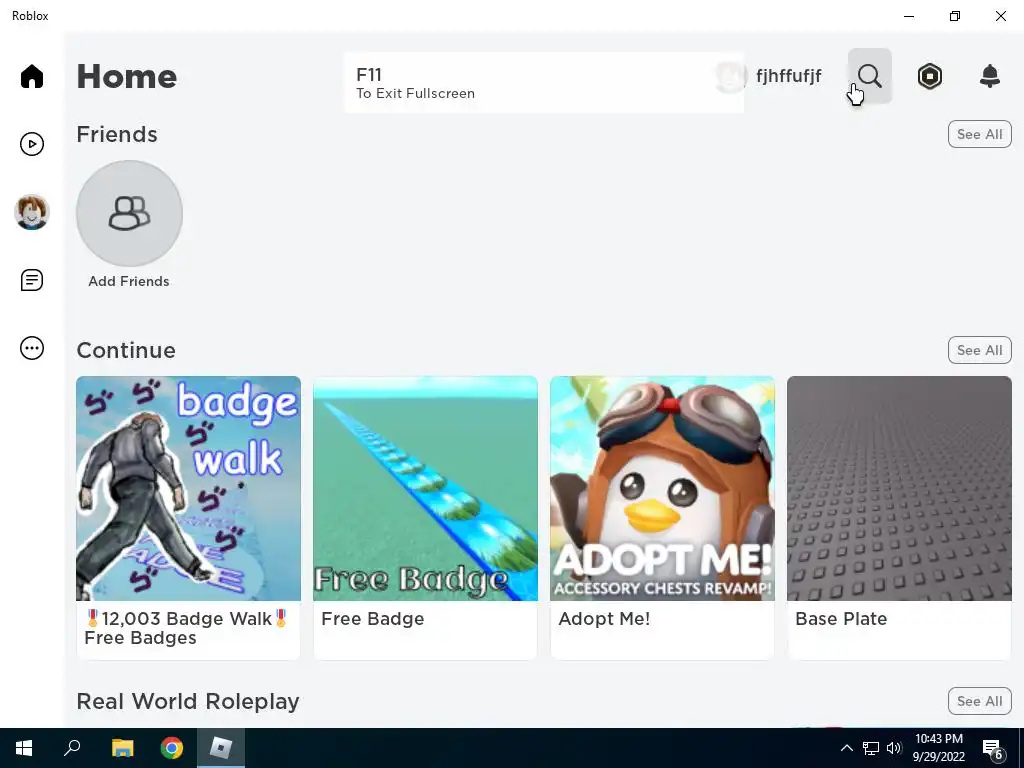Click the search magnifier icon
1024x768 pixels.
(x=869, y=76)
